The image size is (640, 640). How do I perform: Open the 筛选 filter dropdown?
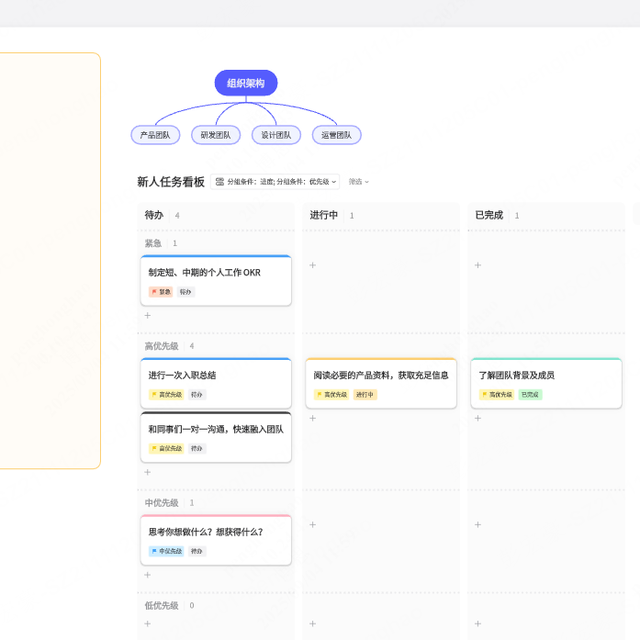358,182
